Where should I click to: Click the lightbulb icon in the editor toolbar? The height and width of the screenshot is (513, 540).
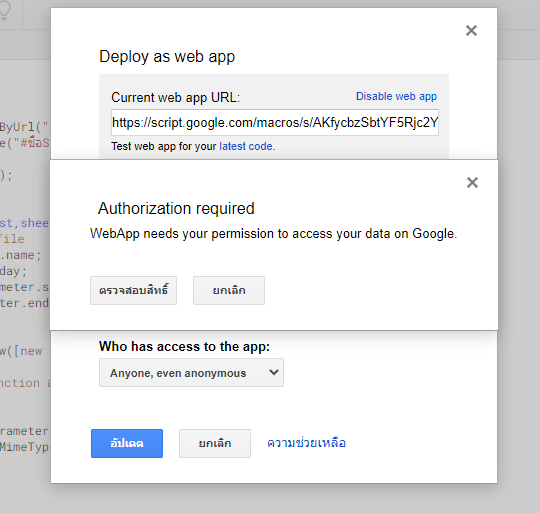[x=5, y=10]
